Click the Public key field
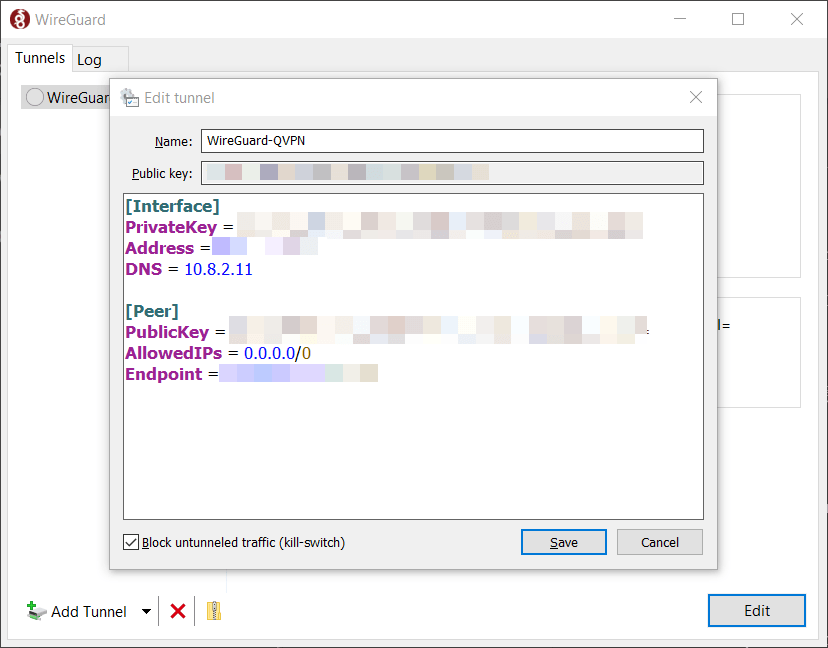 click(450, 172)
